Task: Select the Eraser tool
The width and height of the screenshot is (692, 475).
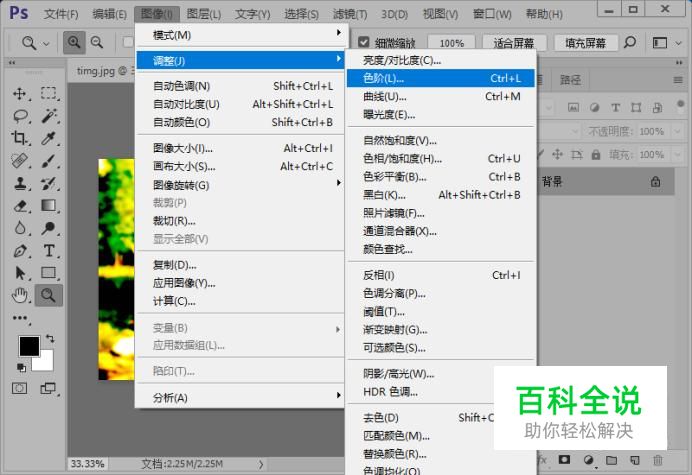Action: point(19,206)
